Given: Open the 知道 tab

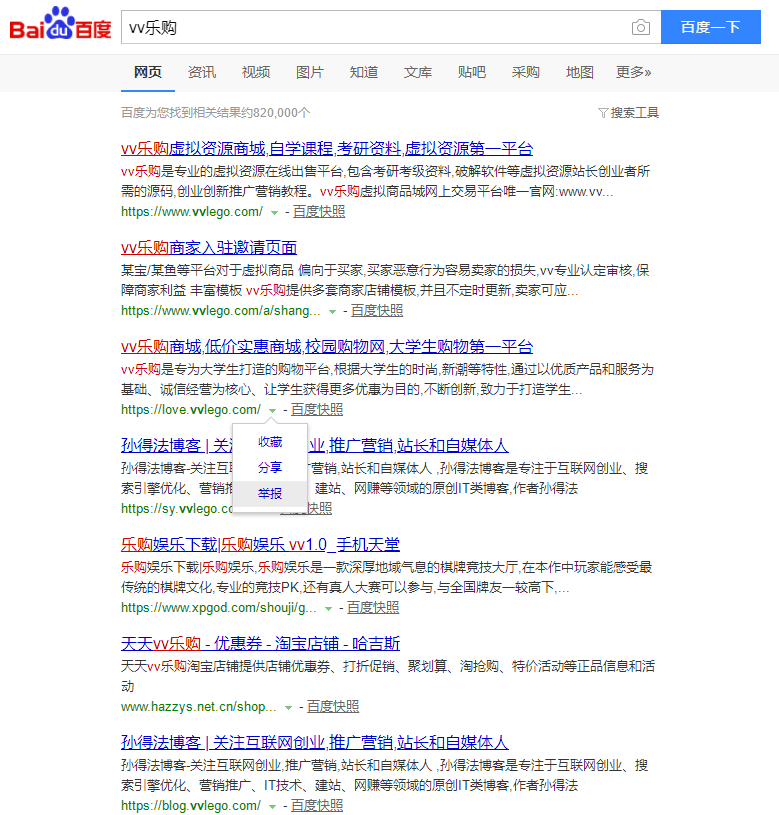Looking at the screenshot, I should (x=364, y=72).
